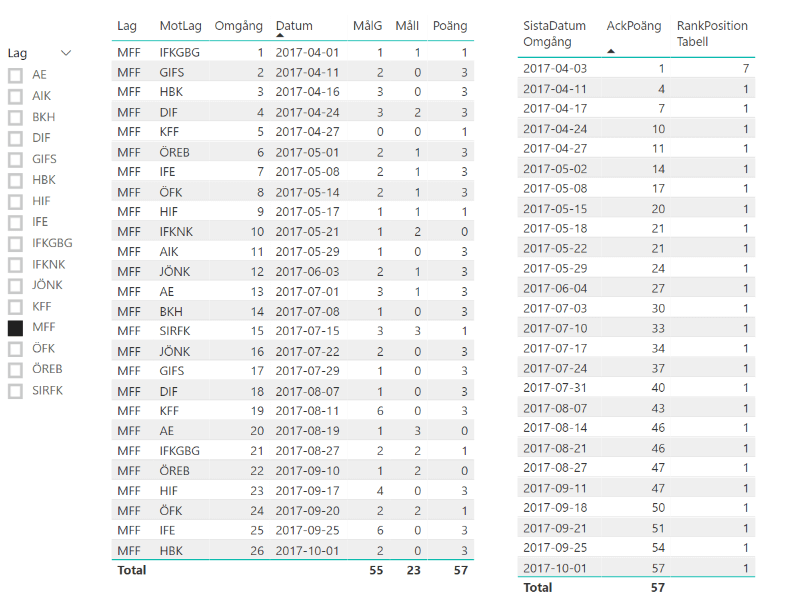790x612 pixels.
Task: Select SistaDatum cell 2017-09-21
Action: coord(555,528)
